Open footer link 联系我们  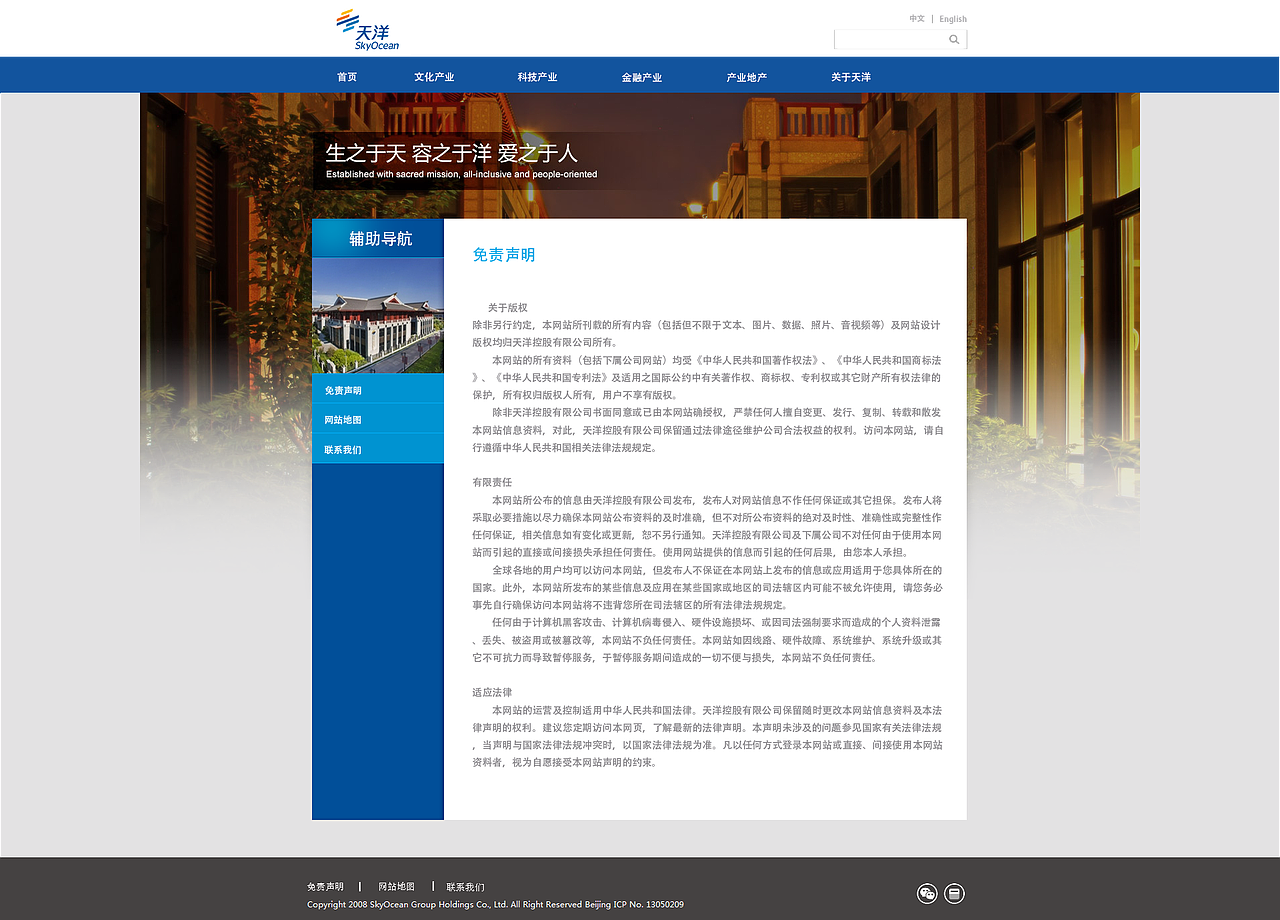(465, 887)
